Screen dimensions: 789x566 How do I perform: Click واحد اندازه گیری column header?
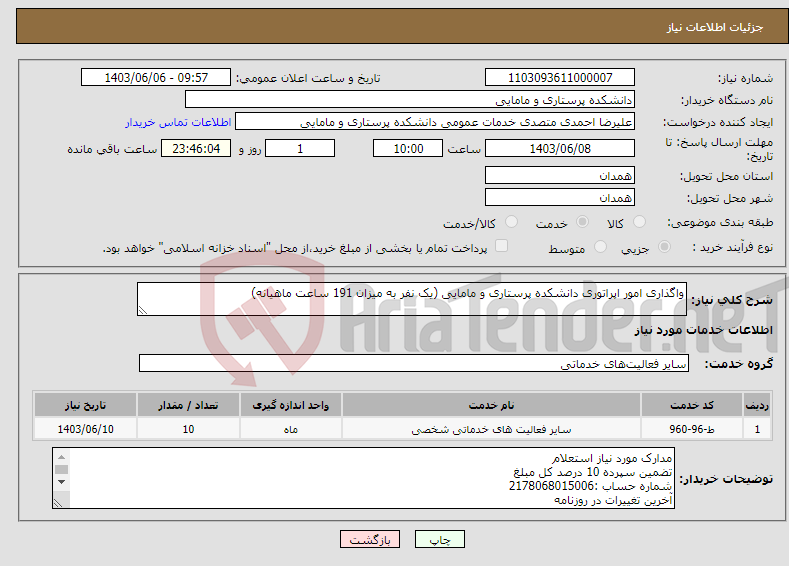tap(291, 405)
